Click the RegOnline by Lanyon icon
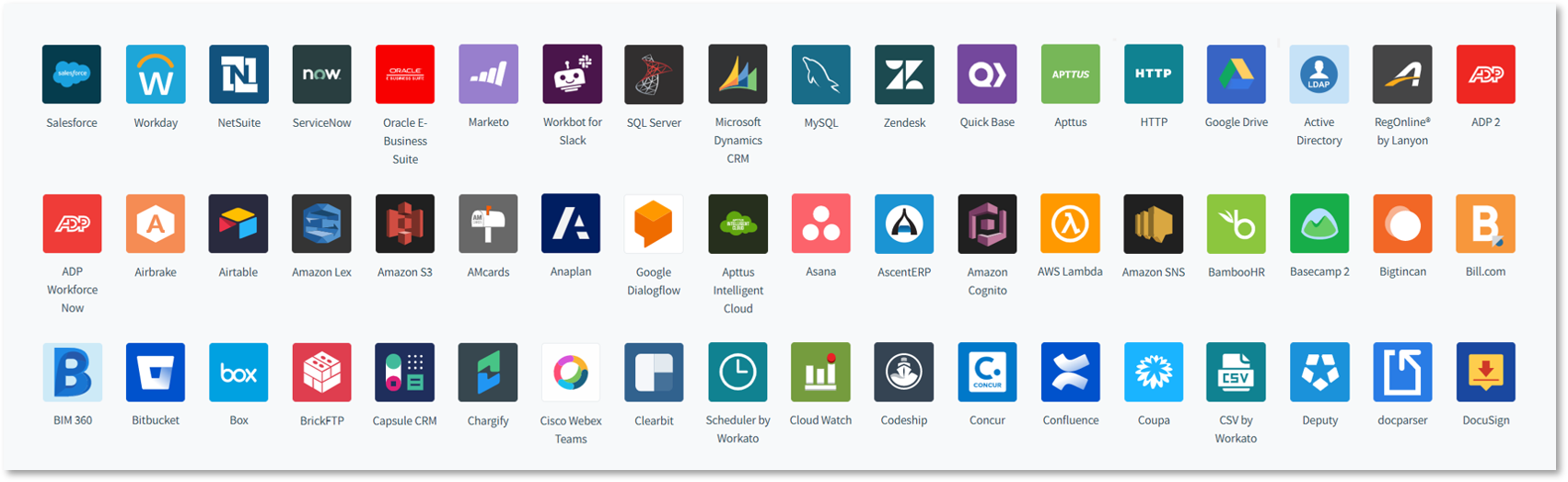Image resolution: width=1568 pixels, height=482 pixels. pos(1402,75)
